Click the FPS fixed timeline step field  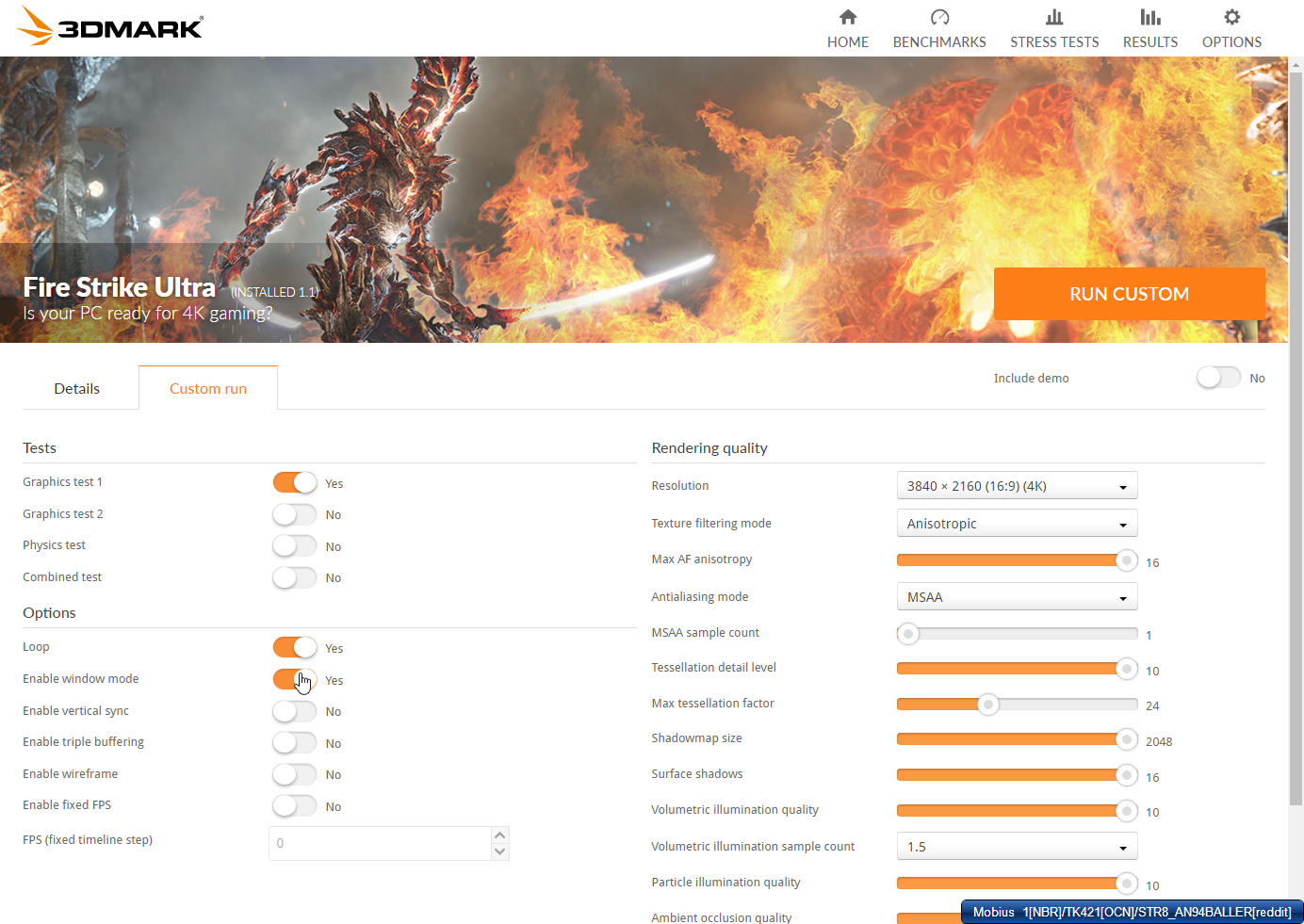[380, 843]
